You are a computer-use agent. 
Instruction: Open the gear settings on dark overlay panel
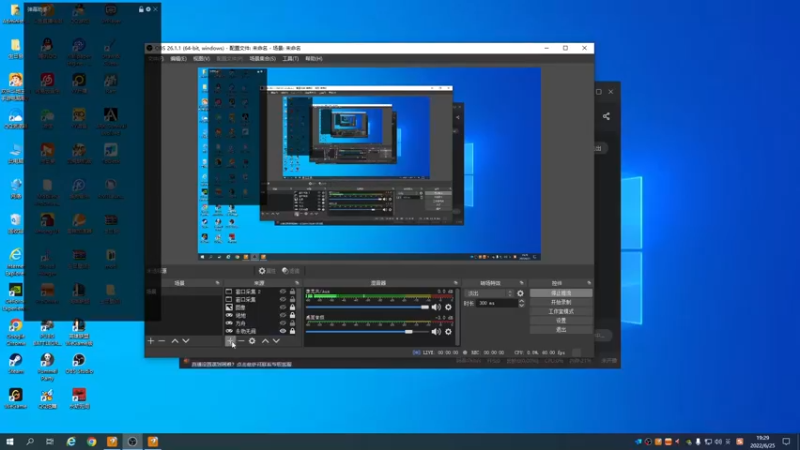click(148, 9)
